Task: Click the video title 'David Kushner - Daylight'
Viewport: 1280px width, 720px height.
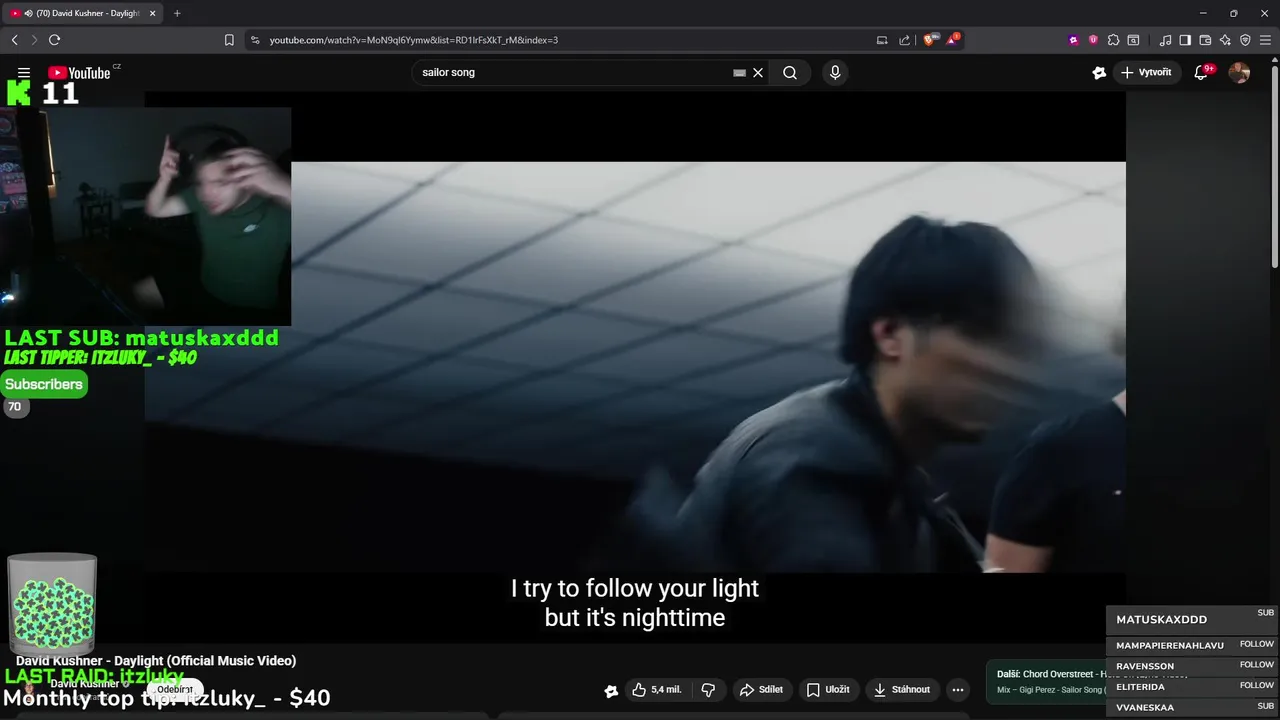Action: [x=156, y=661]
